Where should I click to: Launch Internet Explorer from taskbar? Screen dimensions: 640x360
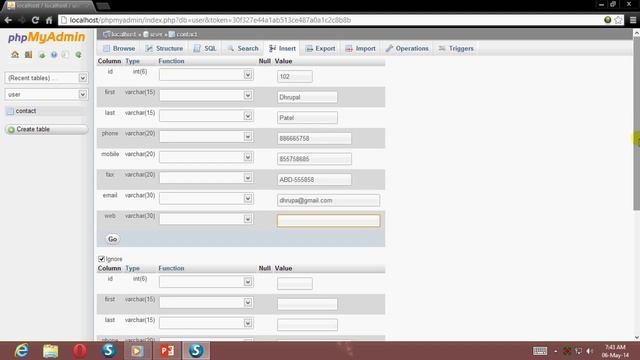click(x=22, y=351)
